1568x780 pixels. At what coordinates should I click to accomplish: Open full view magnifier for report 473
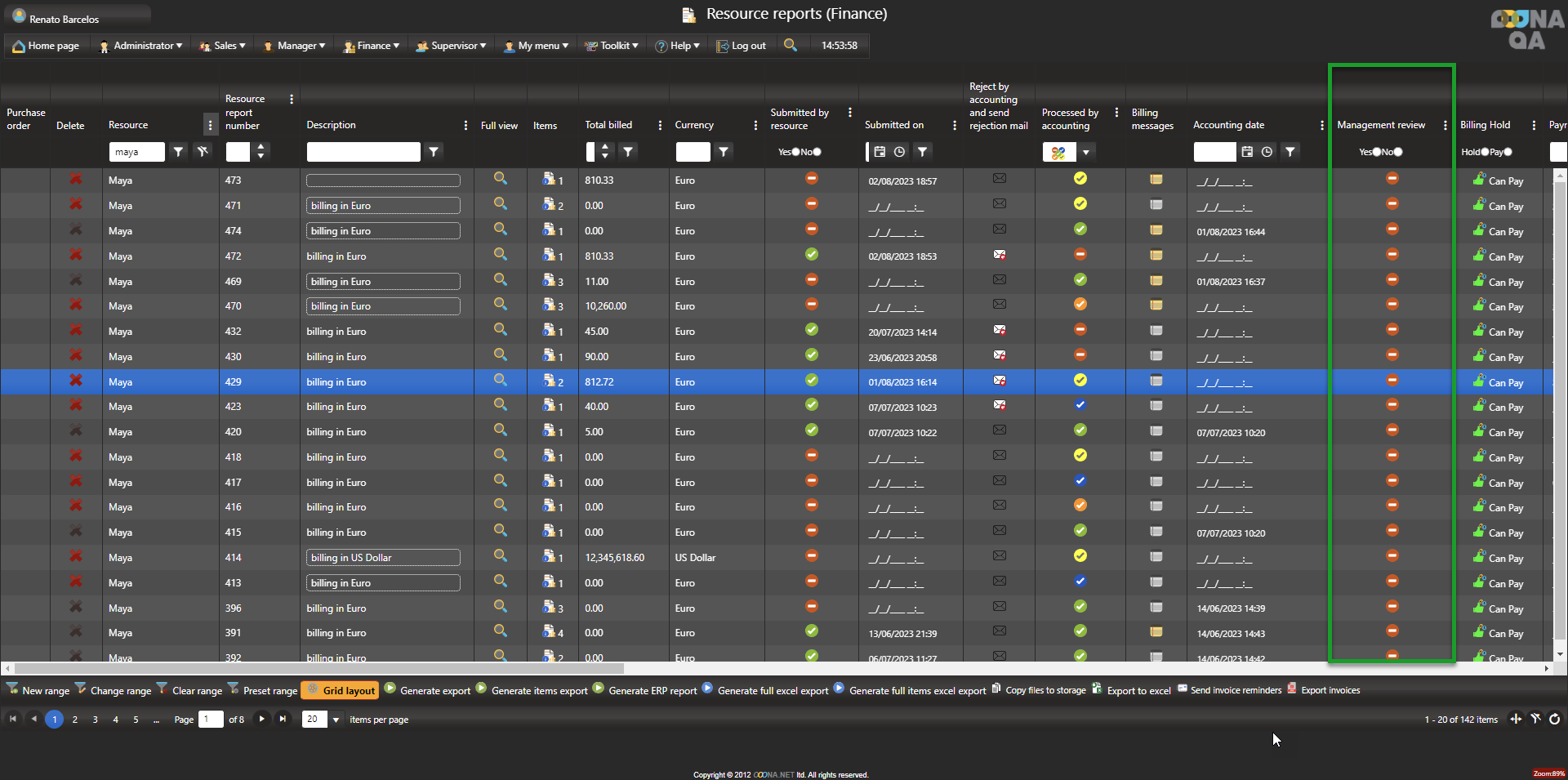pyautogui.click(x=500, y=179)
